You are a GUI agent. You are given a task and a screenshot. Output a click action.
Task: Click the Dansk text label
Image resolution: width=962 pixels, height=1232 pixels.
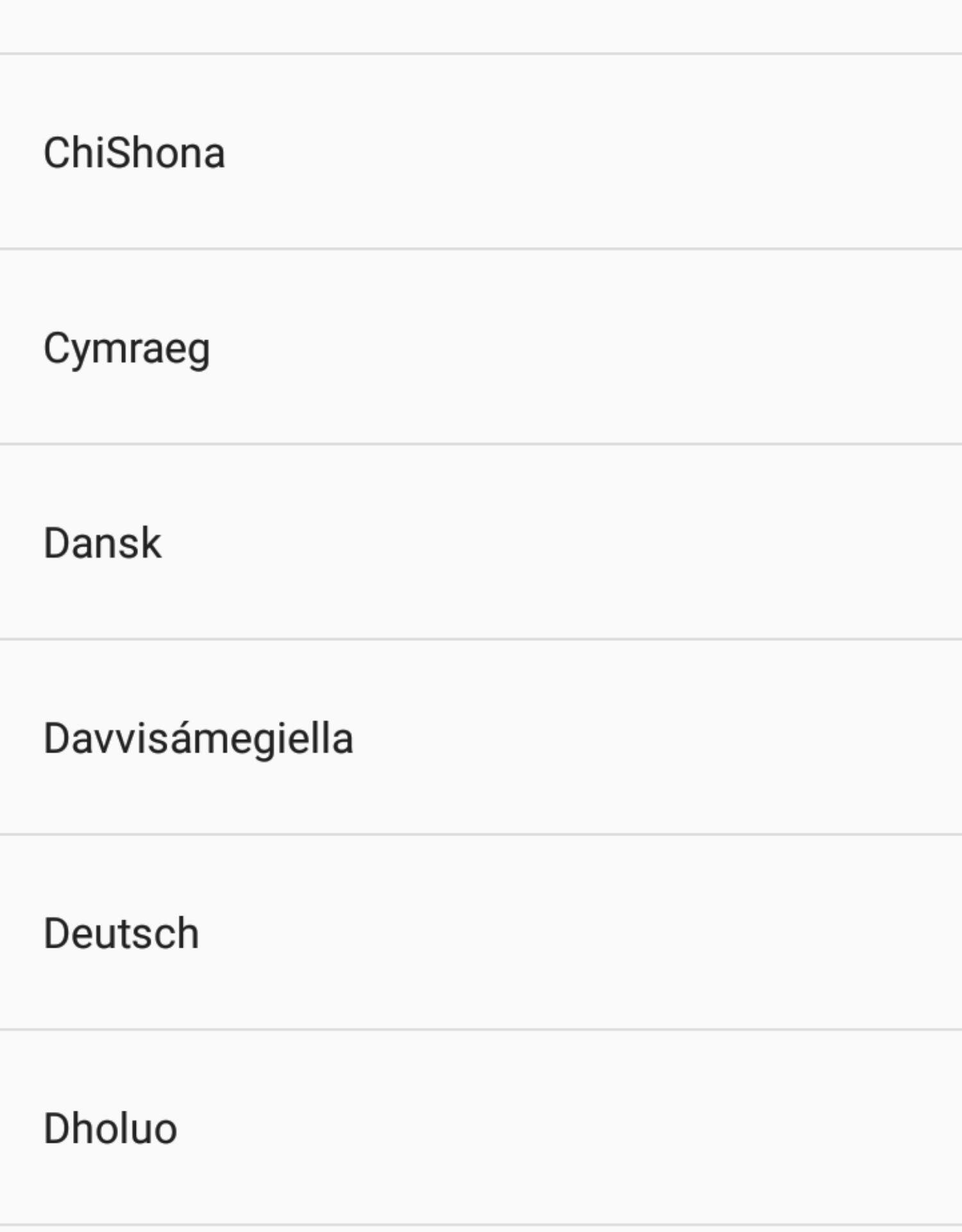[x=103, y=543]
